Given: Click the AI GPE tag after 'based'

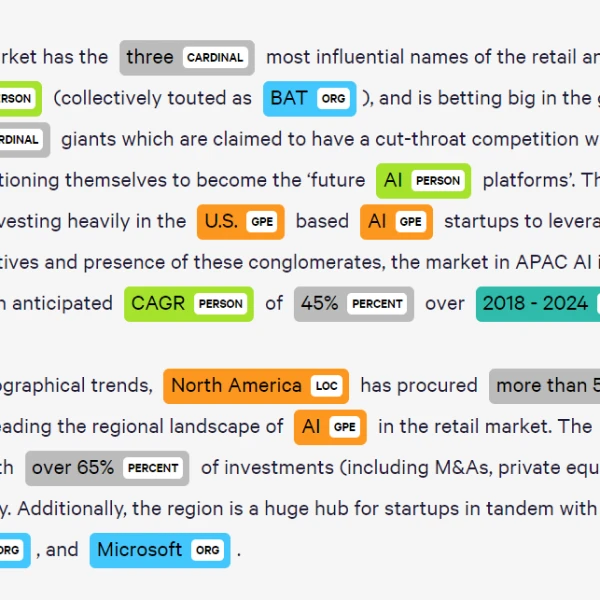Looking at the screenshot, I should point(396,222).
